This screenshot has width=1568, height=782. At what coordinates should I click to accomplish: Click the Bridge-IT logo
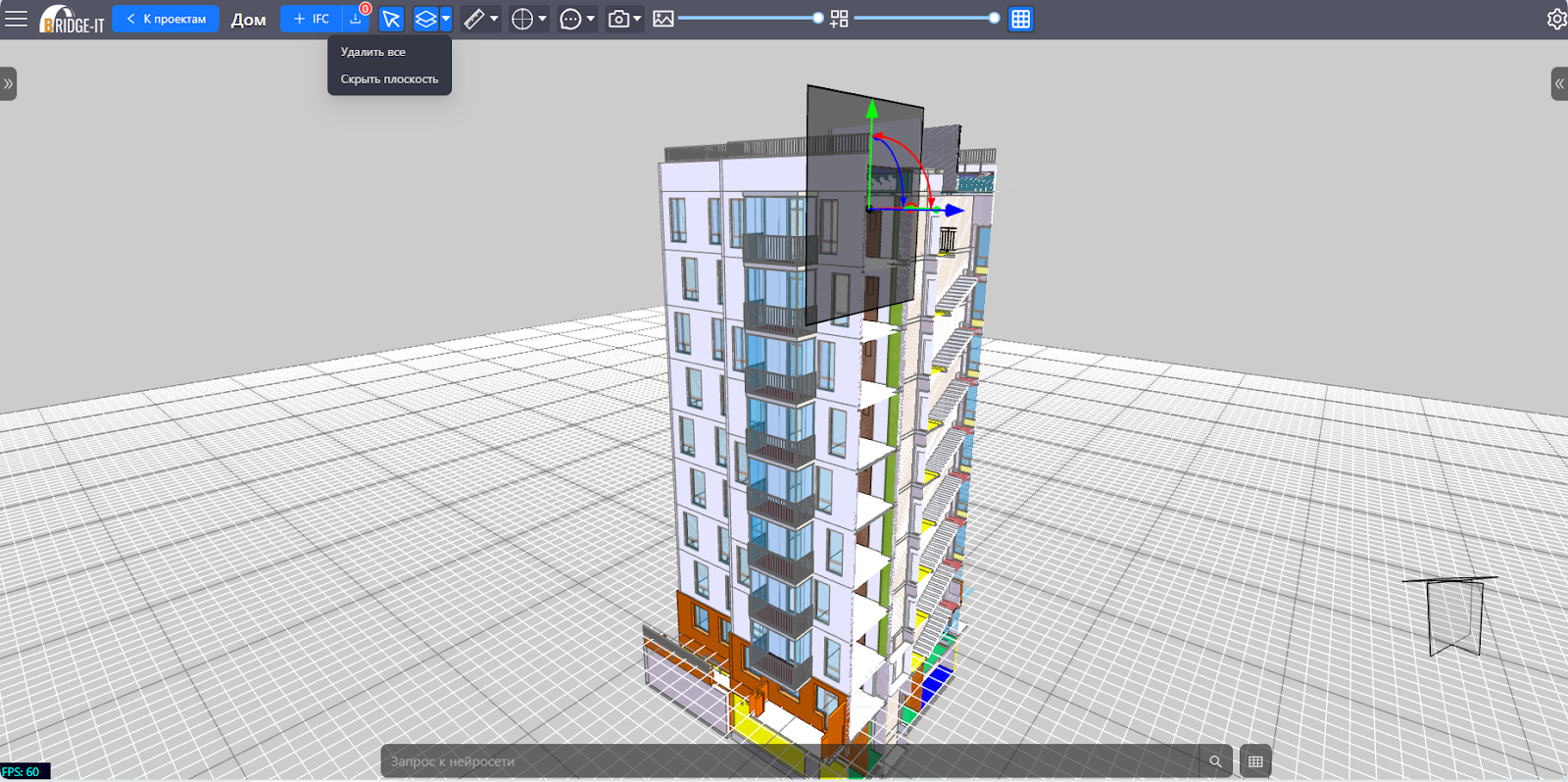point(72,20)
